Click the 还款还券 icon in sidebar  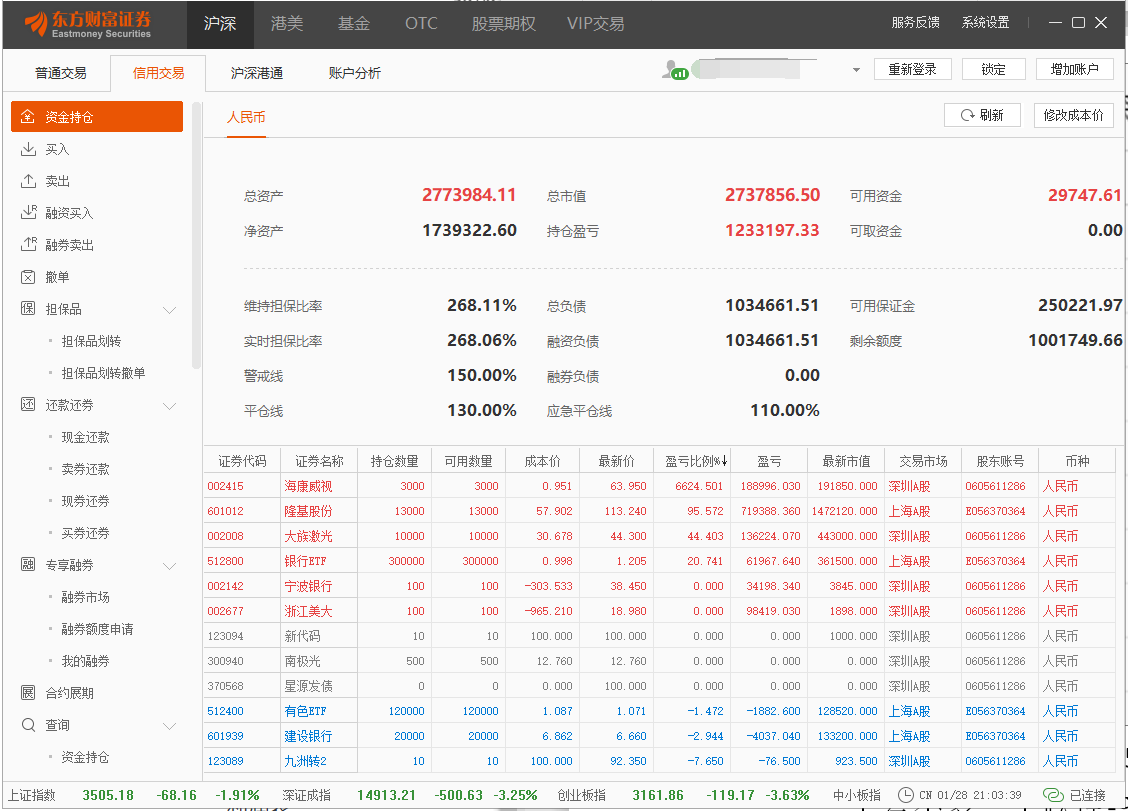pyautogui.click(x=28, y=404)
